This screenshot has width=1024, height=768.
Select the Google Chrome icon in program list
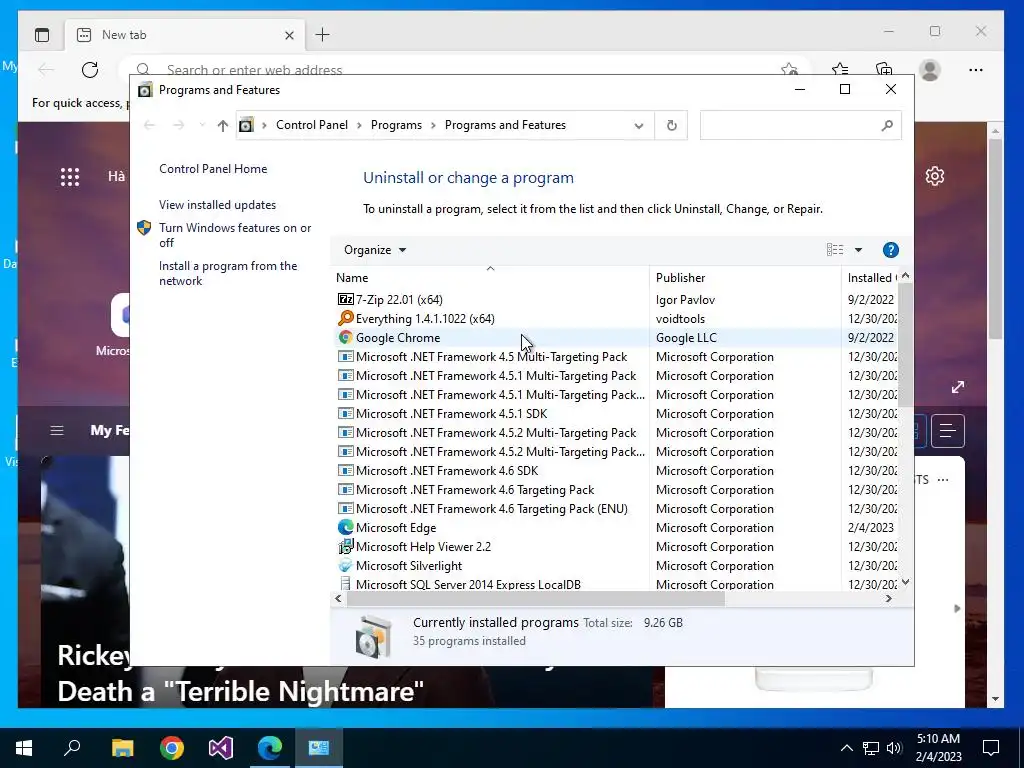click(x=345, y=338)
